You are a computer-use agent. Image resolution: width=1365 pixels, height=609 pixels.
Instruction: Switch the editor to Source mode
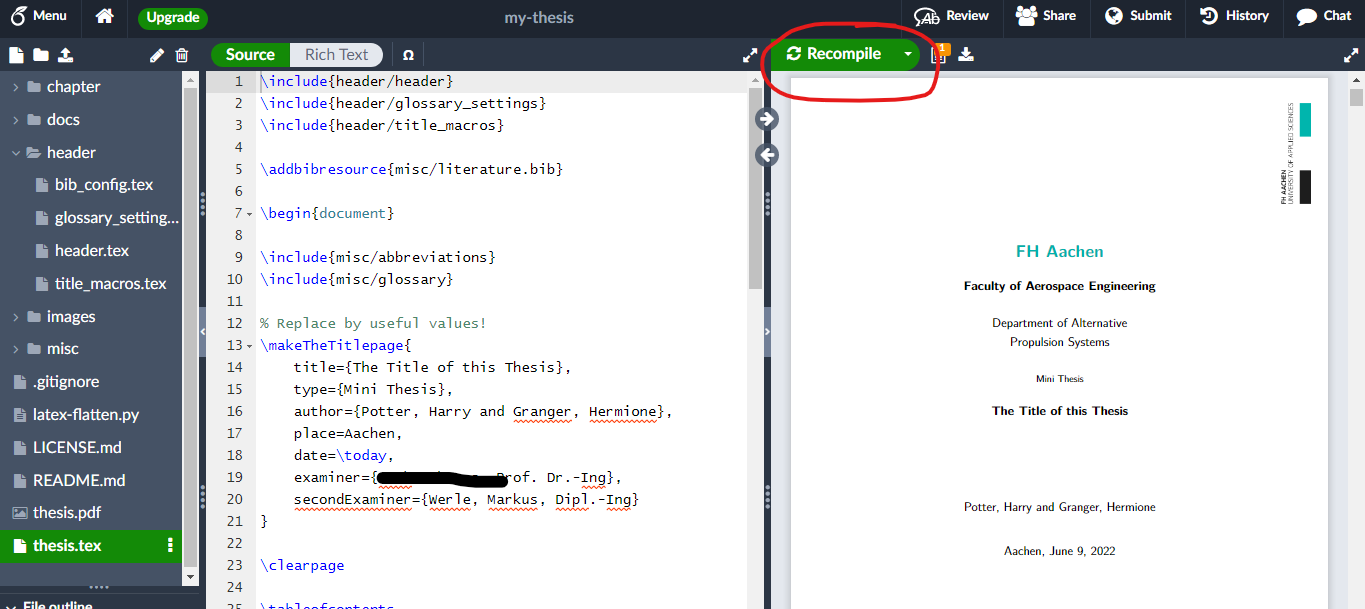pos(250,55)
